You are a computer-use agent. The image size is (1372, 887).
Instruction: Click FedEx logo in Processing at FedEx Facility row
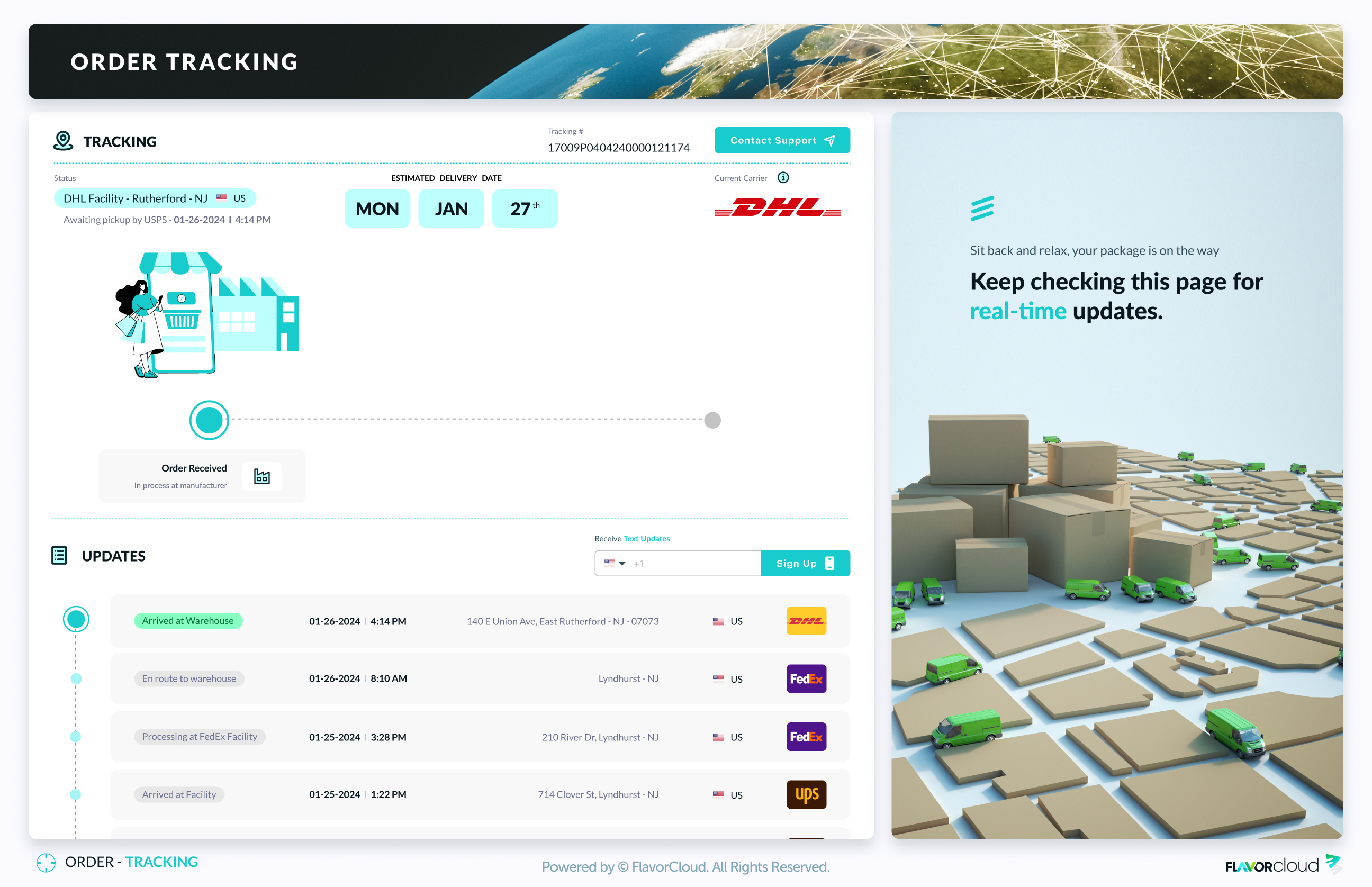pos(806,737)
